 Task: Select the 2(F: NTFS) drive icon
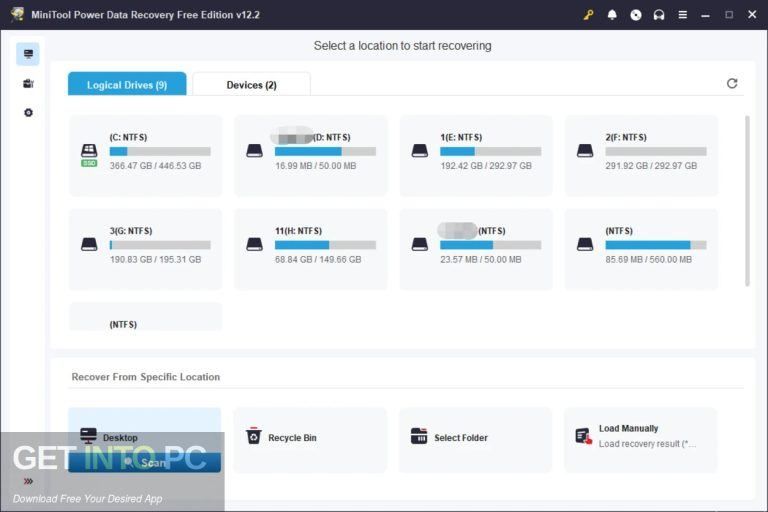[x=585, y=150]
